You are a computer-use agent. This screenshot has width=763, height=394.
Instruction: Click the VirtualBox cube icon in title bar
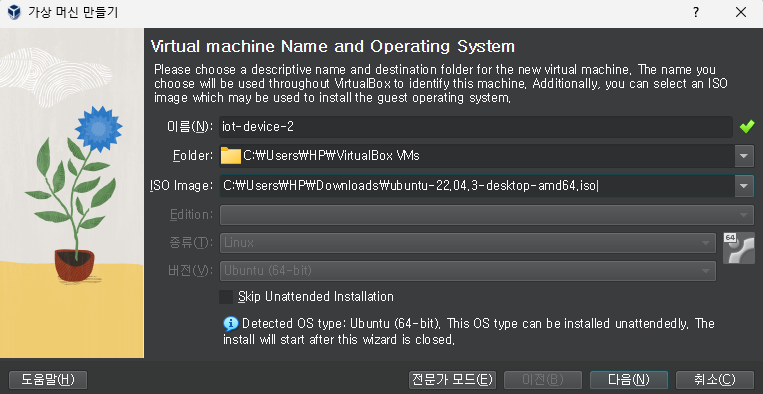click(14, 12)
